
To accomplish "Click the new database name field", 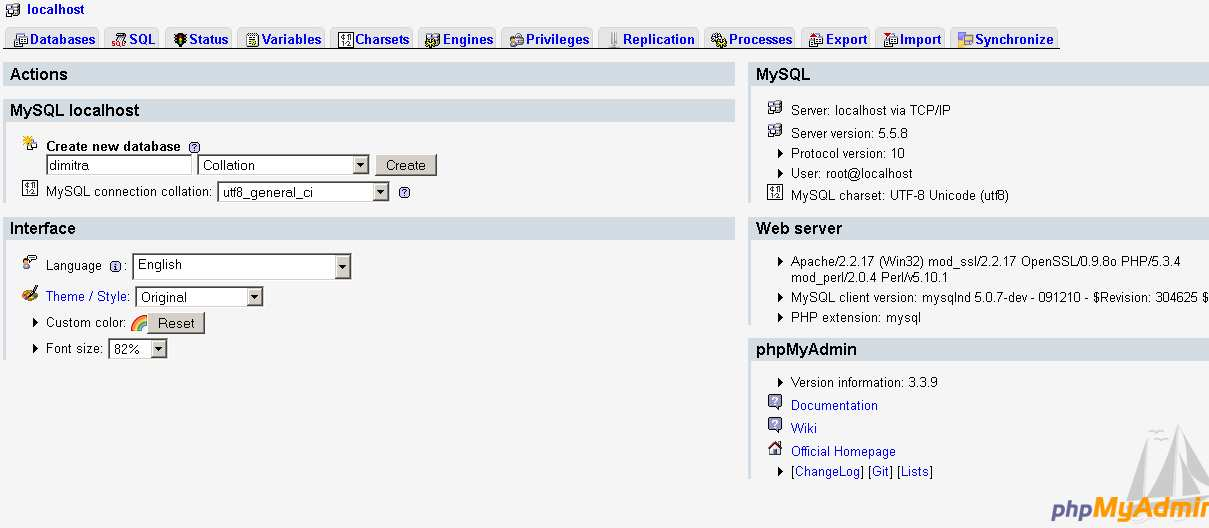I will pos(119,166).
